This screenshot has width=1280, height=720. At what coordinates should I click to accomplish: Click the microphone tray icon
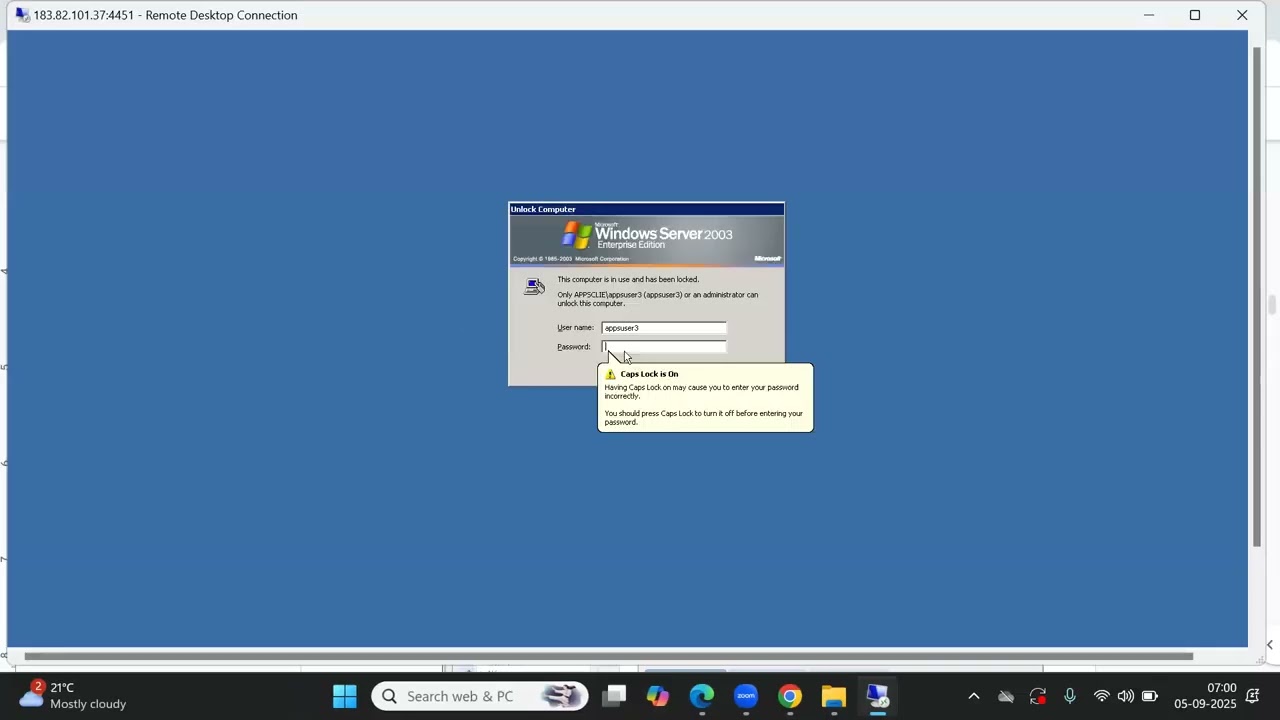(x=1070, y=696)
